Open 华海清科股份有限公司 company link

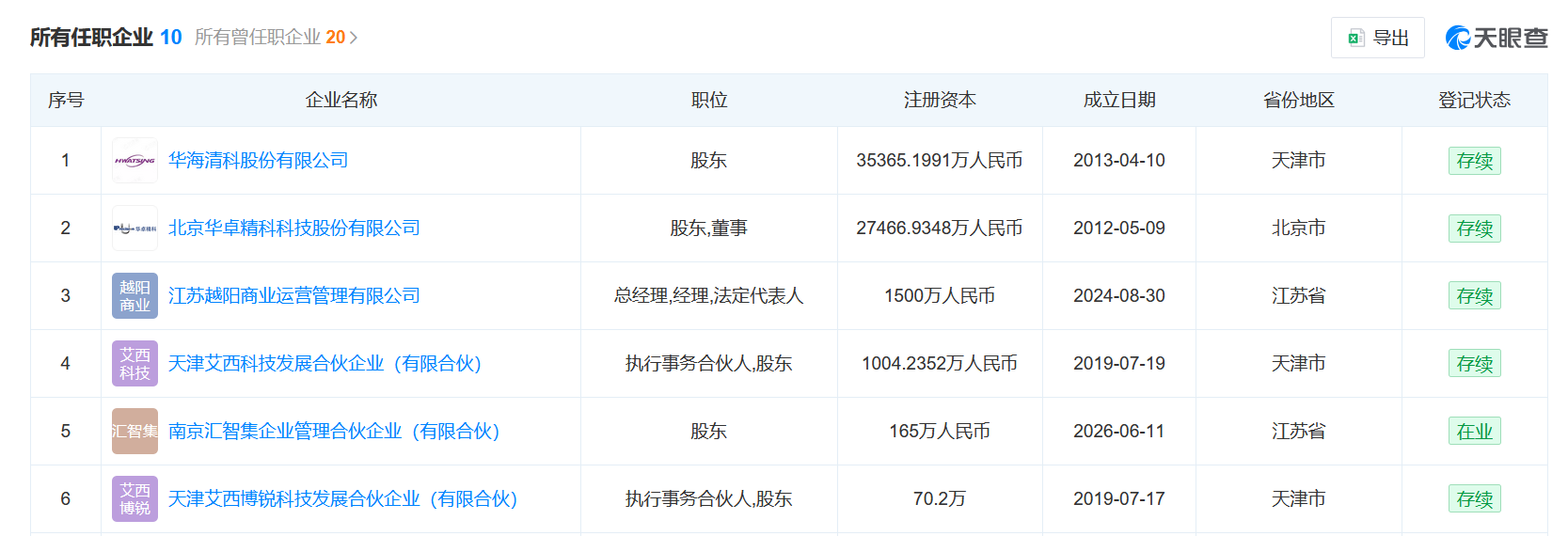pos(258,161)
